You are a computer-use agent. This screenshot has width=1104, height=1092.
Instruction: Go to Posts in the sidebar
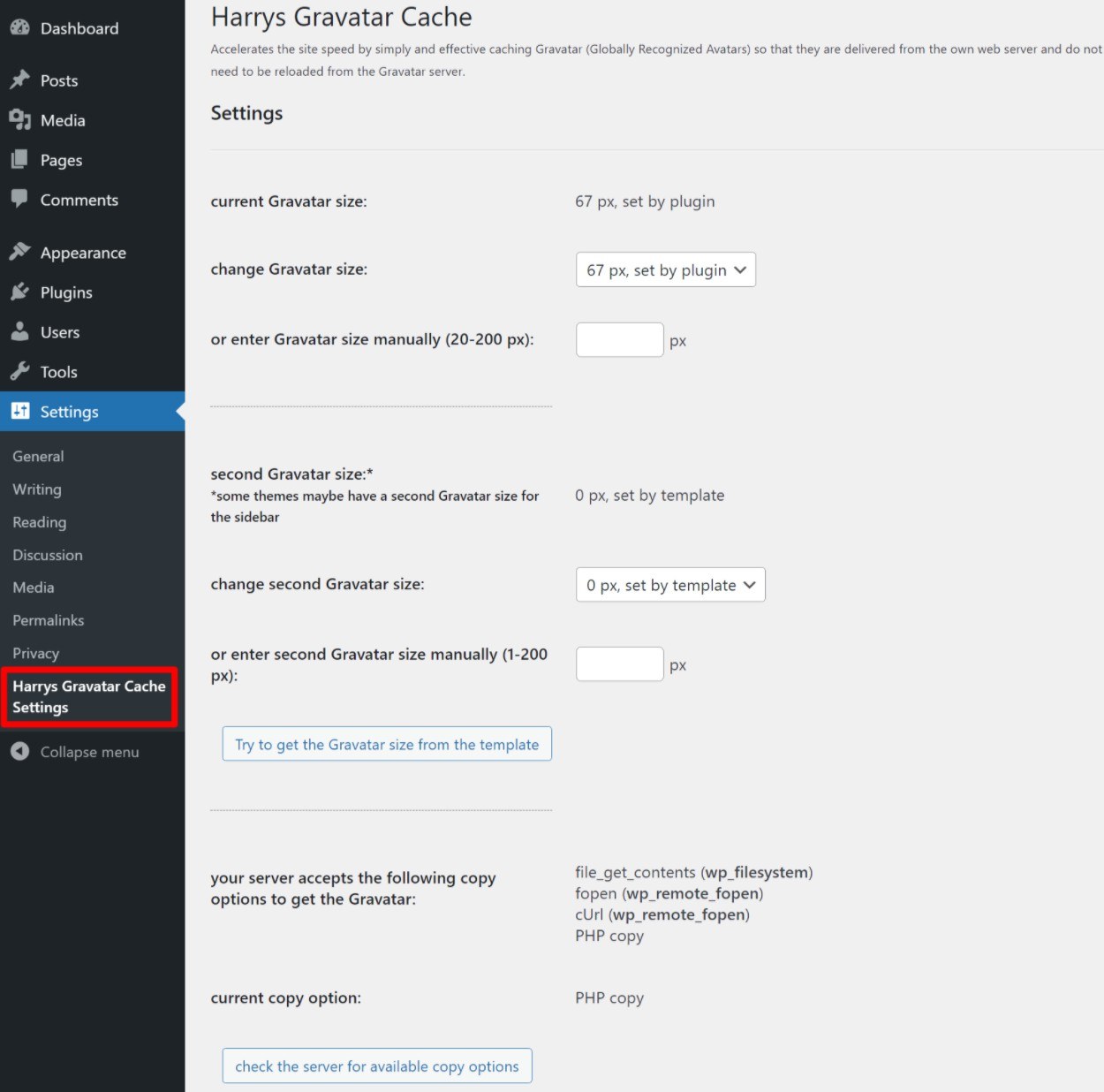tap(59, 80)
